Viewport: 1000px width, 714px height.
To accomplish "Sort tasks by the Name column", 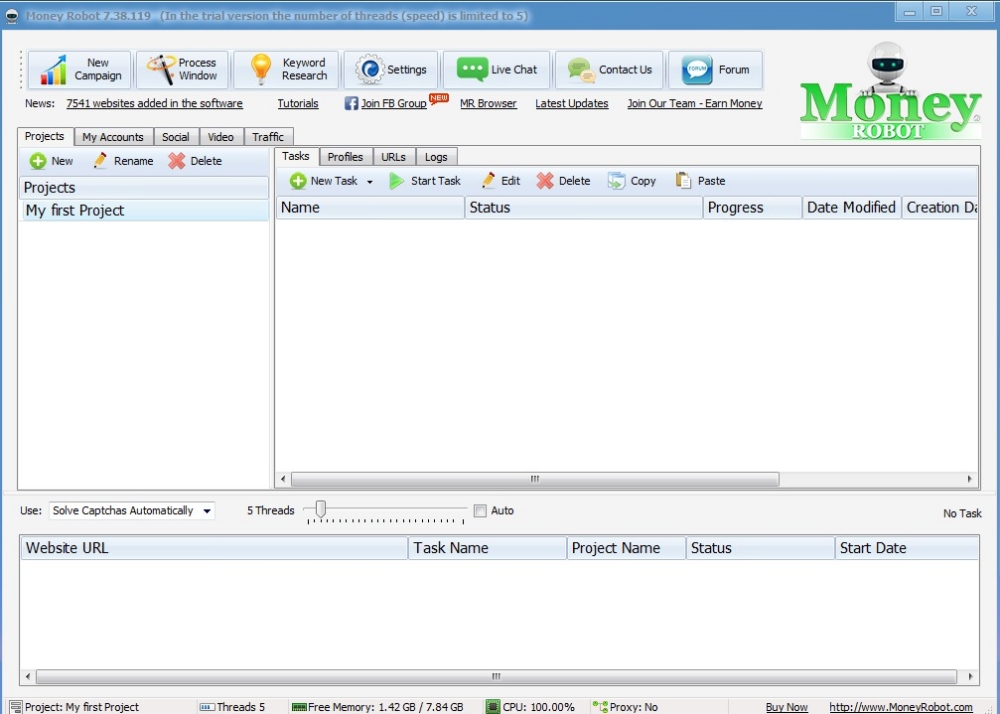I will pyautogui.click(x=370, y=208).
